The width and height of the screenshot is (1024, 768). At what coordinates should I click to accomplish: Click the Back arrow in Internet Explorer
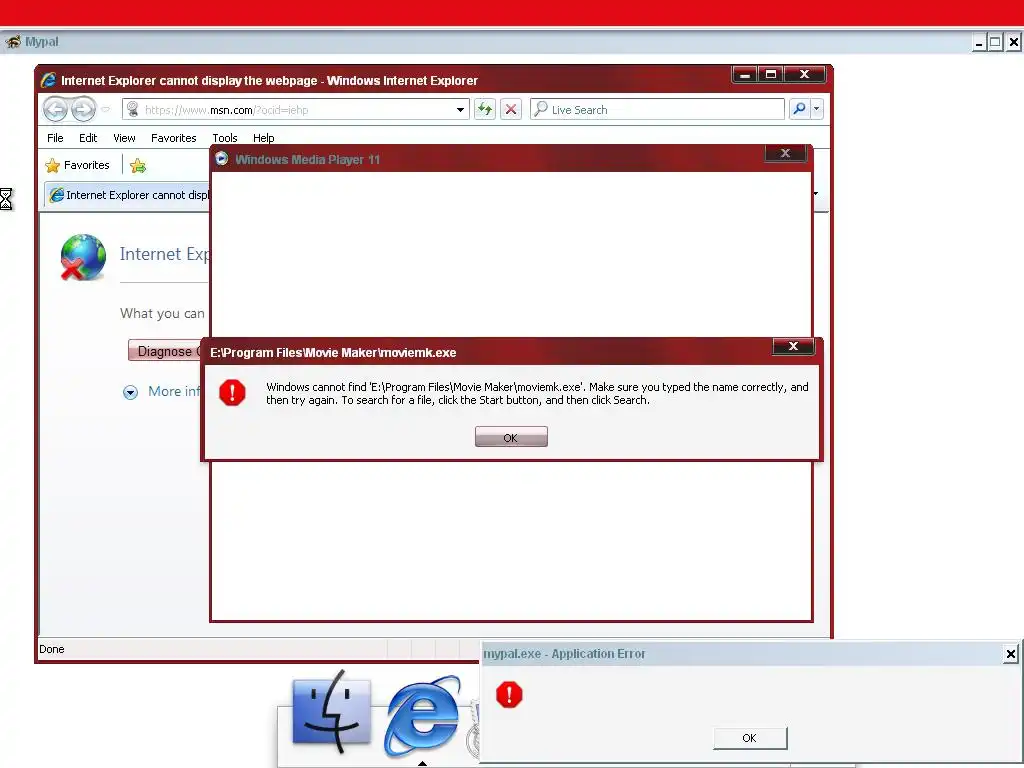(56, 109)
